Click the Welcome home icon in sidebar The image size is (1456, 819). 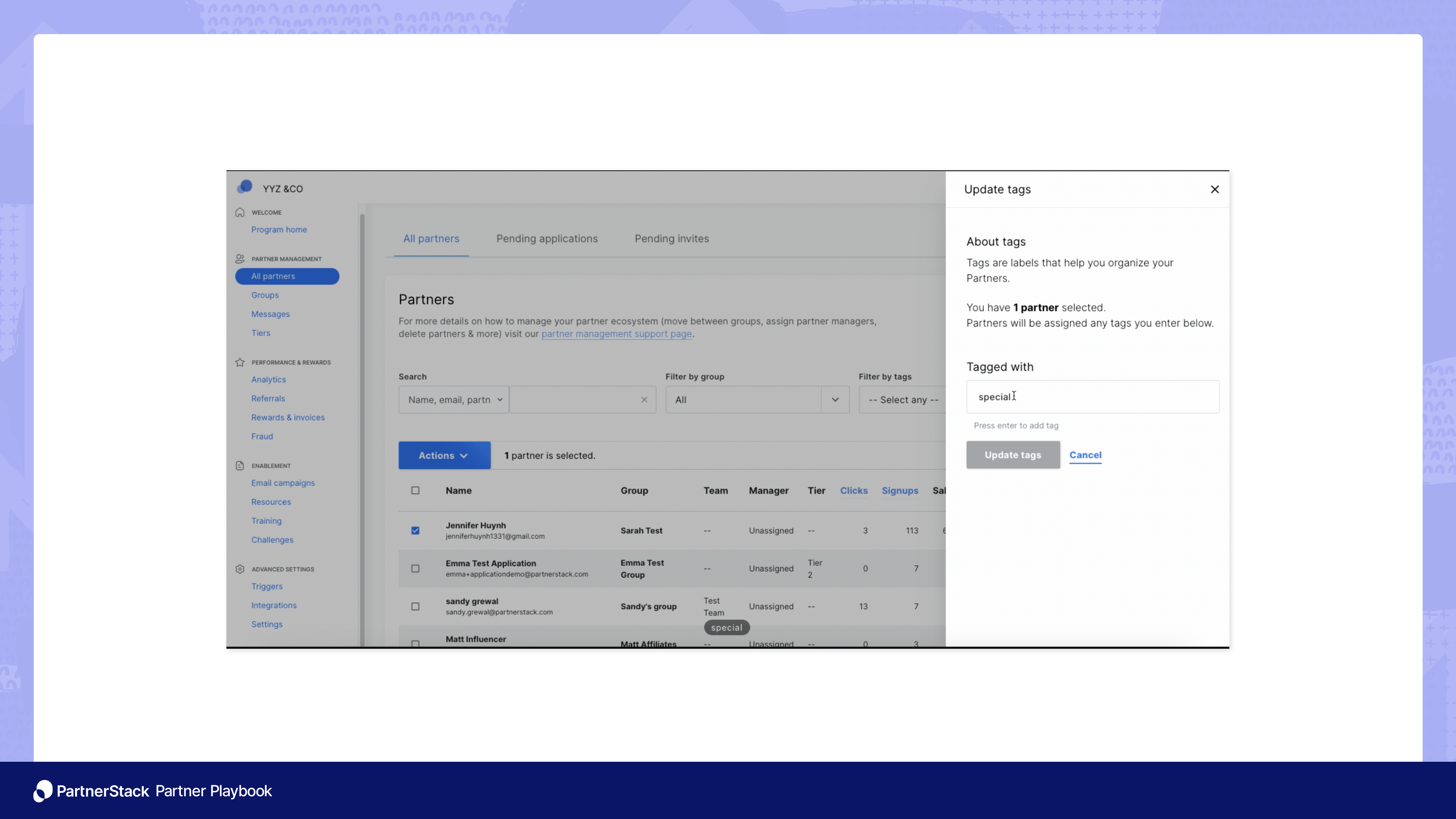(240, 212)
